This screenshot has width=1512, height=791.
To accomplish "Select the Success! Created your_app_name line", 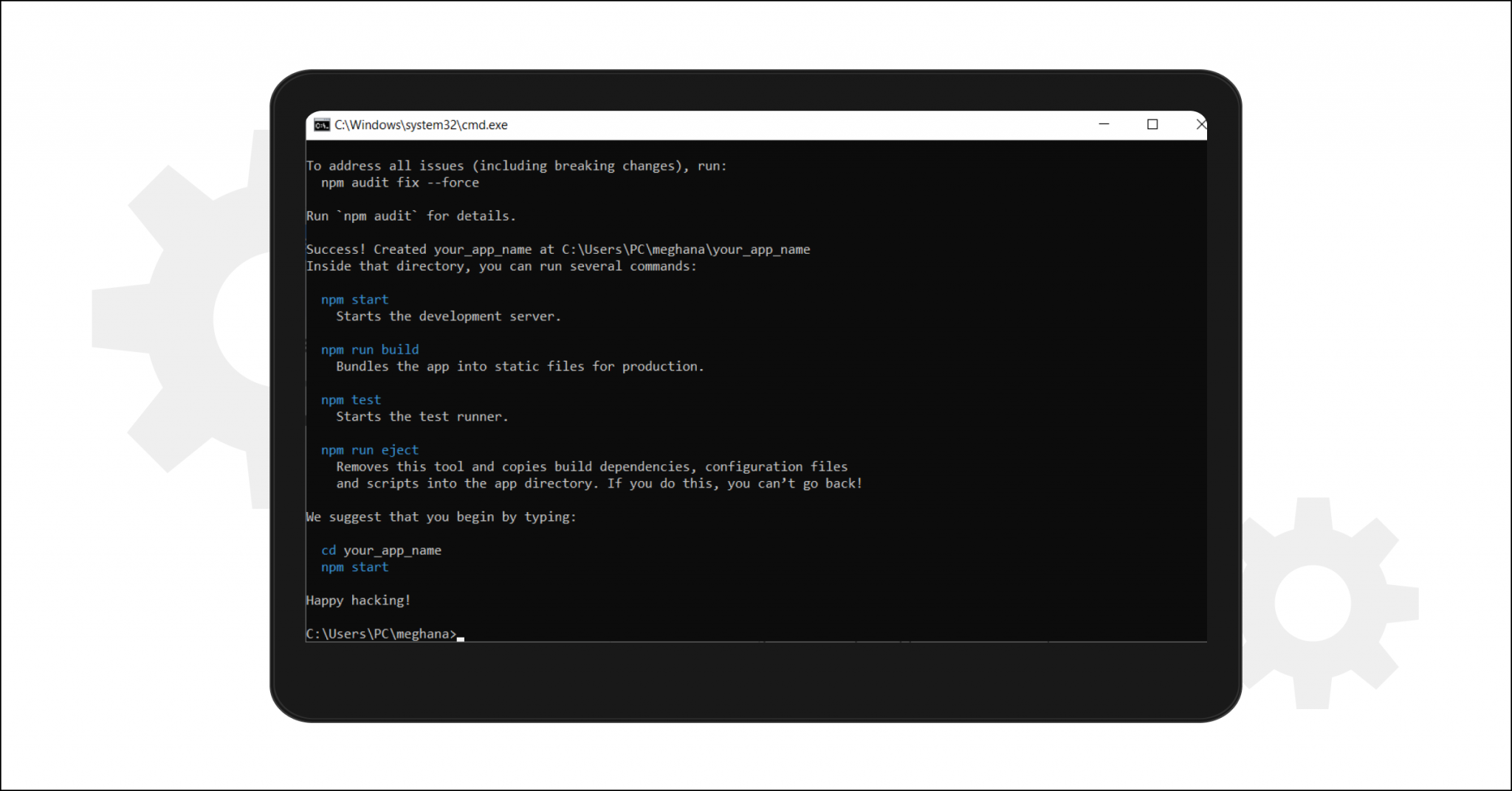I will [x=557, y=249].
